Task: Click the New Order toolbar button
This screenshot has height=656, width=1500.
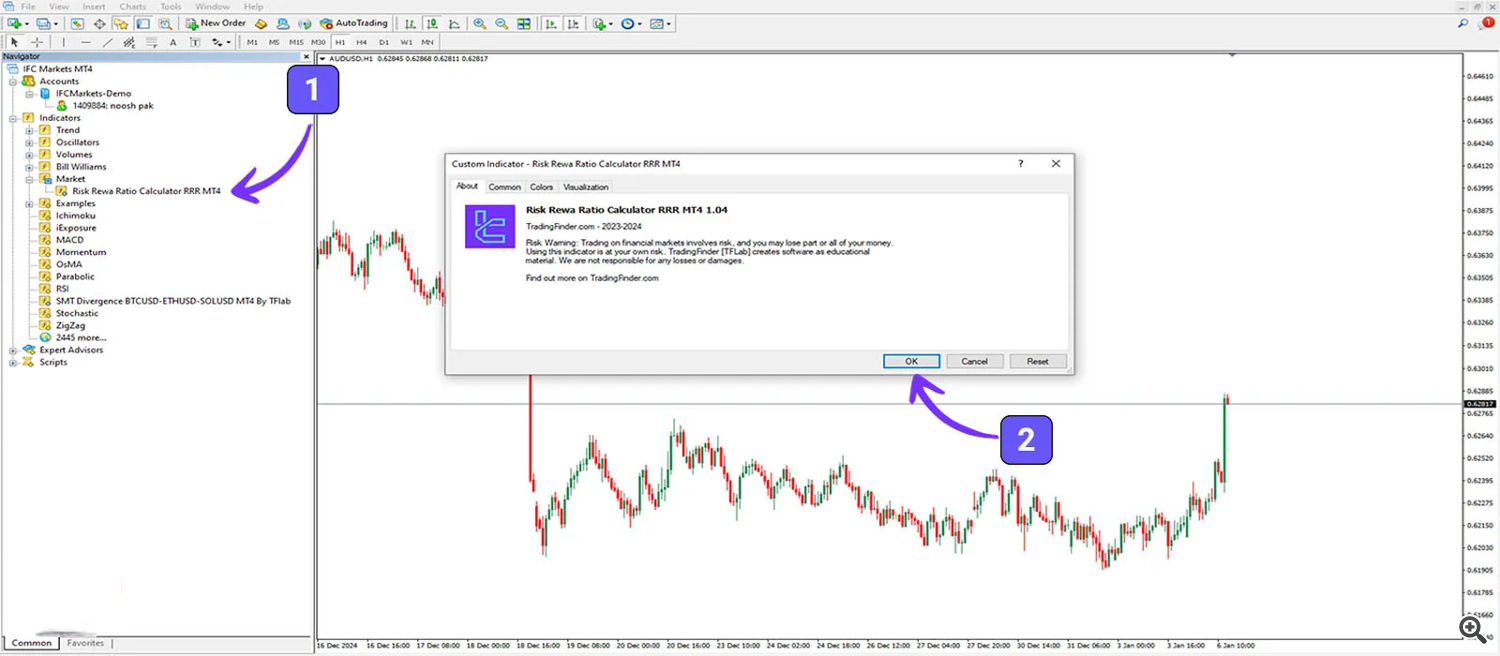Action: 215,23
